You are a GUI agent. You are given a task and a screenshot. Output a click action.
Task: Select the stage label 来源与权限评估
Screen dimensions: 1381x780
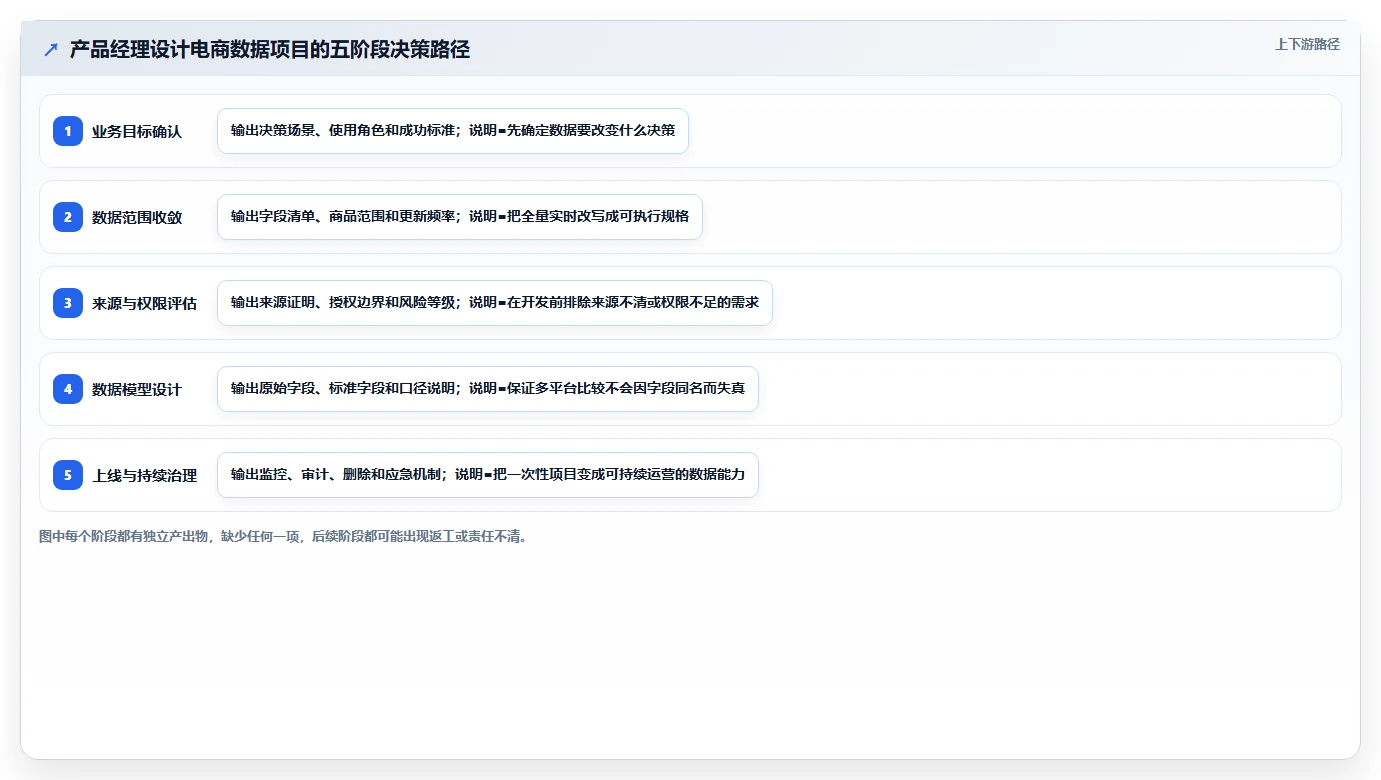pyautogui.click(x=144, y=303)
